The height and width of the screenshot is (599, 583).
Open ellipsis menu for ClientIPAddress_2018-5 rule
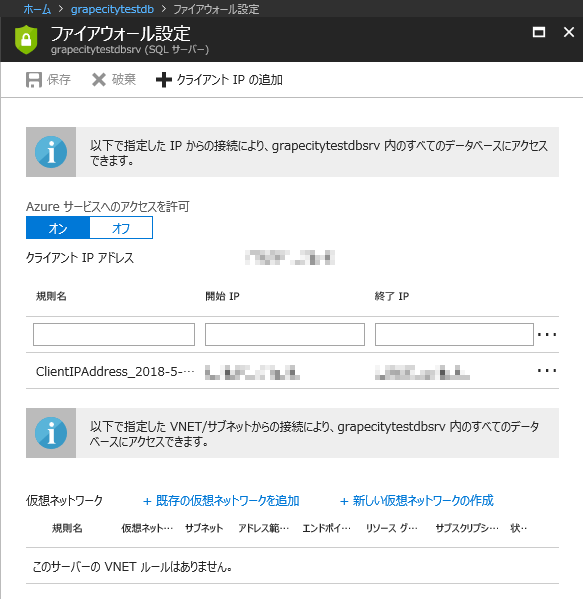point(547,371)
